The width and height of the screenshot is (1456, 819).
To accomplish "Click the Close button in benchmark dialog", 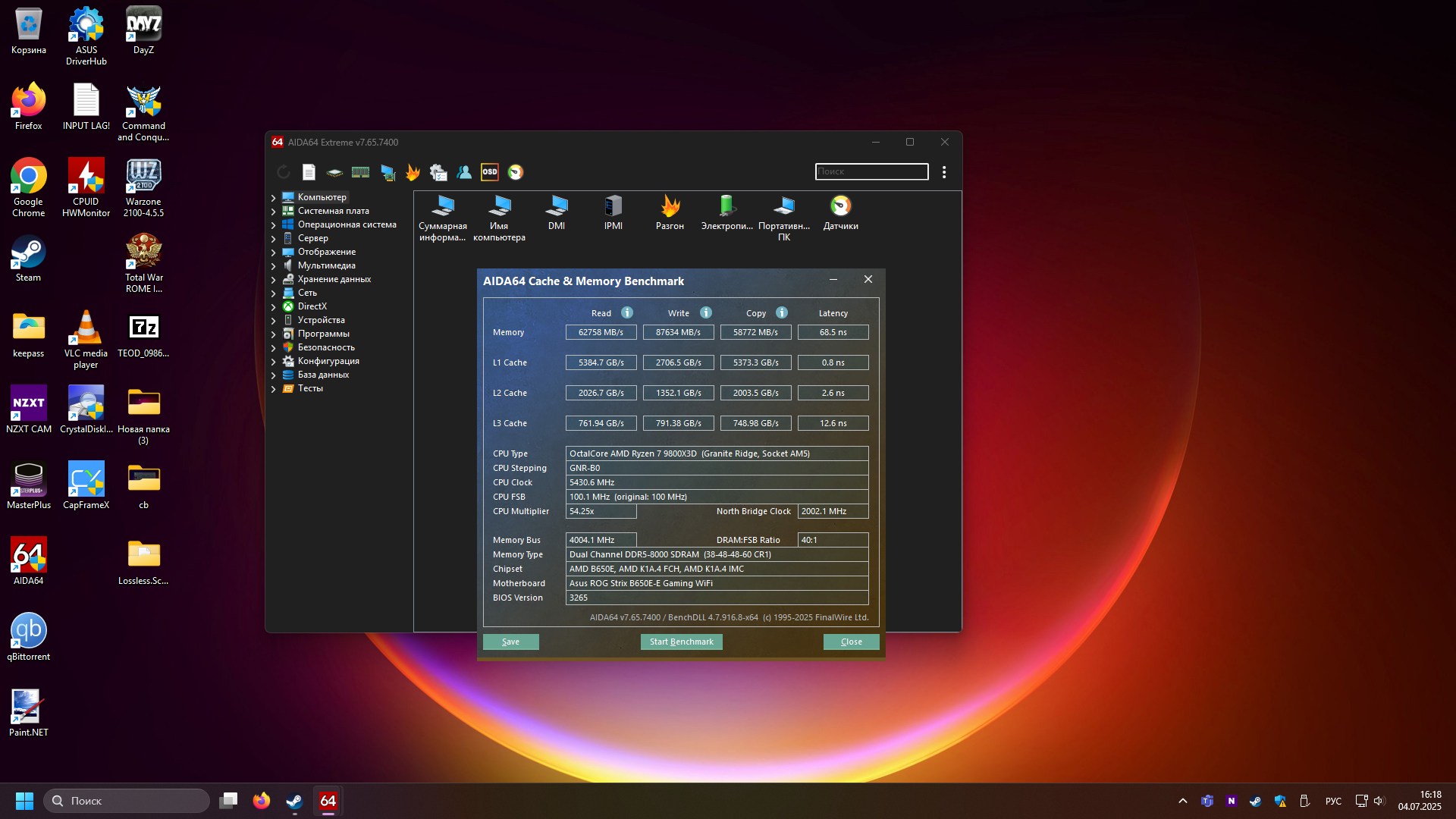I will click(852, 642).
